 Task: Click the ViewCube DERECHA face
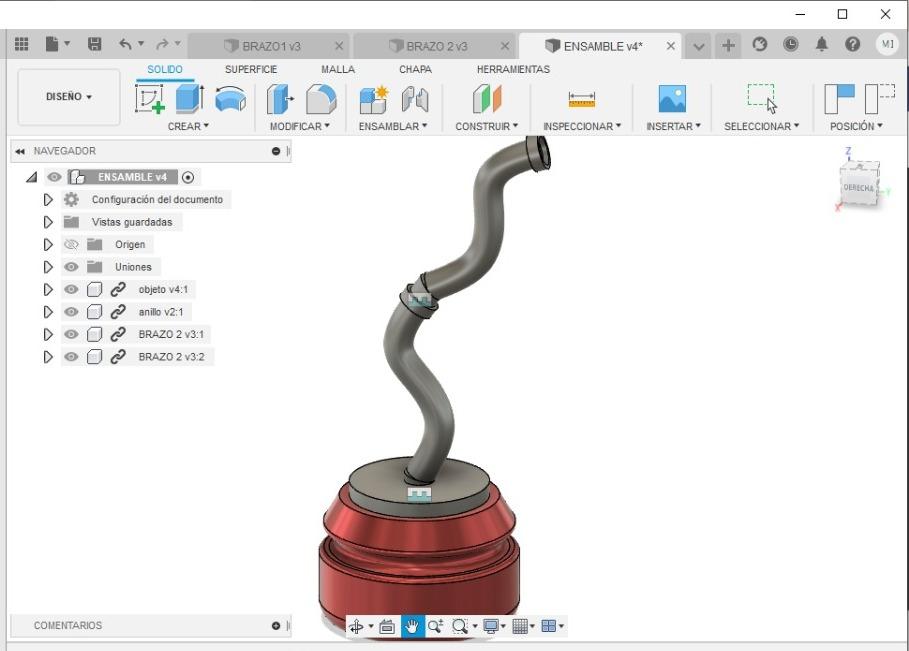coord(859,187)
